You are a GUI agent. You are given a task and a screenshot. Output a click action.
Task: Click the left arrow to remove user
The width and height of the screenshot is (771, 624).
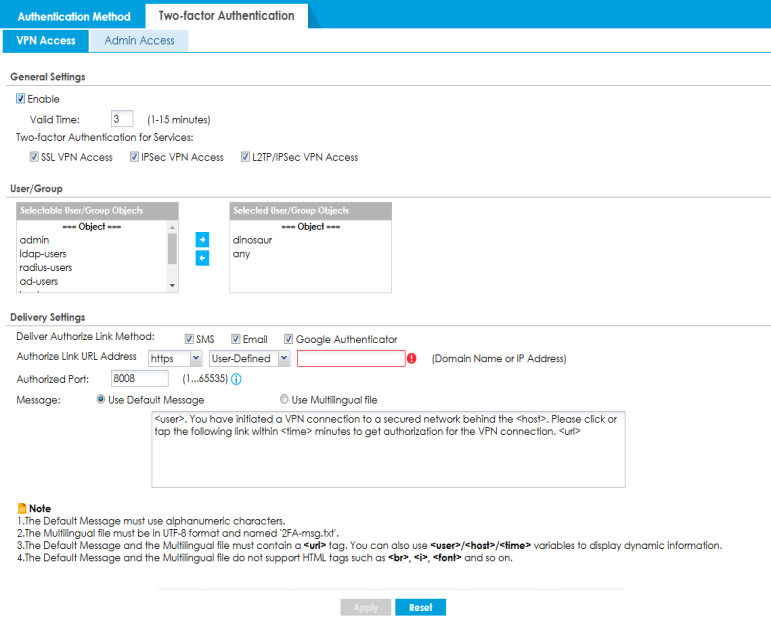[201, 258]
